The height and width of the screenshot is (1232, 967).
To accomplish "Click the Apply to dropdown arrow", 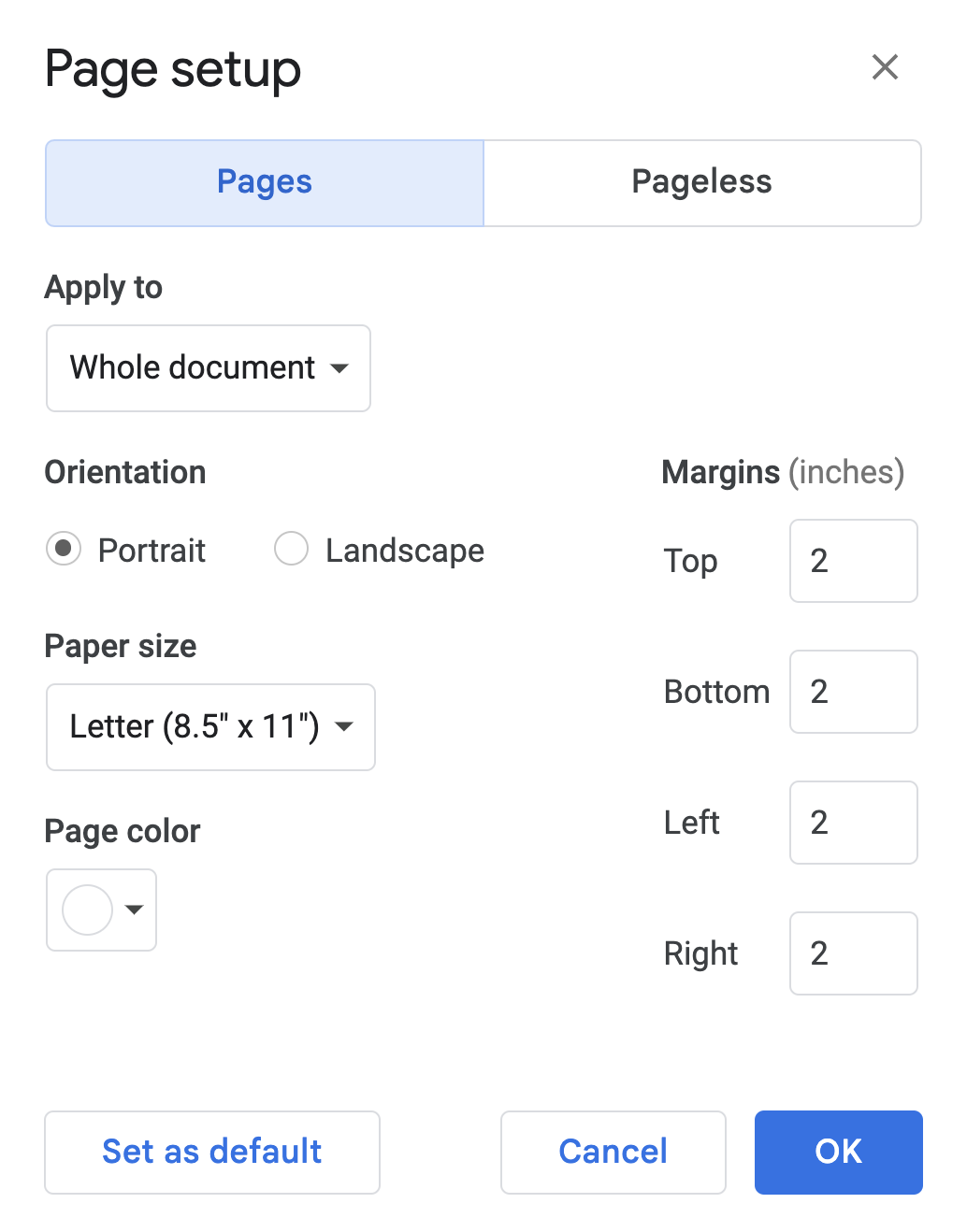I will coord(339,368).
